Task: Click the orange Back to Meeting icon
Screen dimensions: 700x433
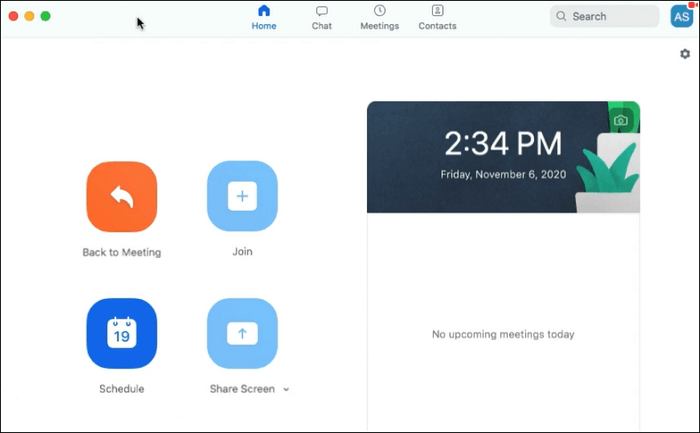Action: (x=121, y=196)
